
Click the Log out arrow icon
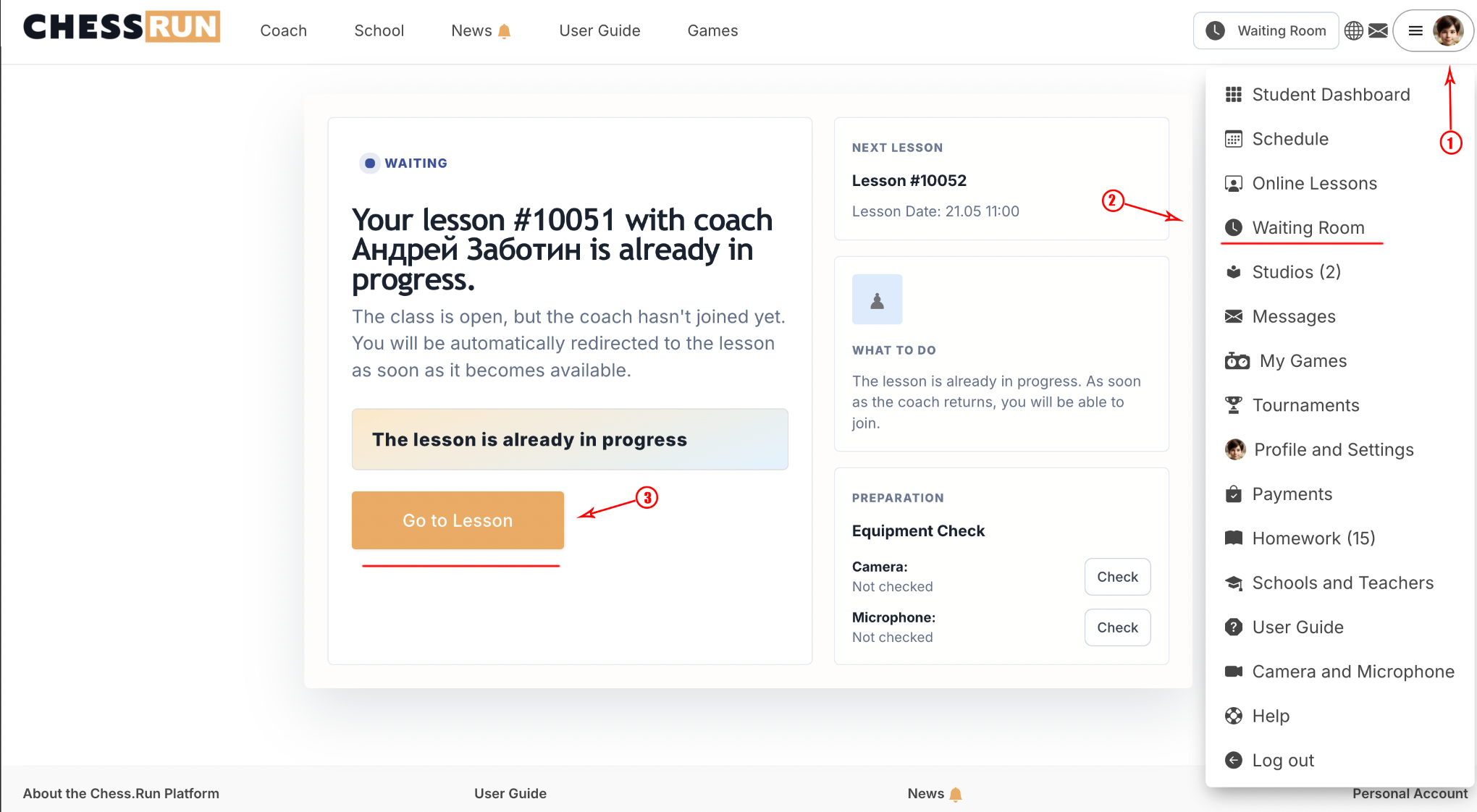pos(1233,760)
